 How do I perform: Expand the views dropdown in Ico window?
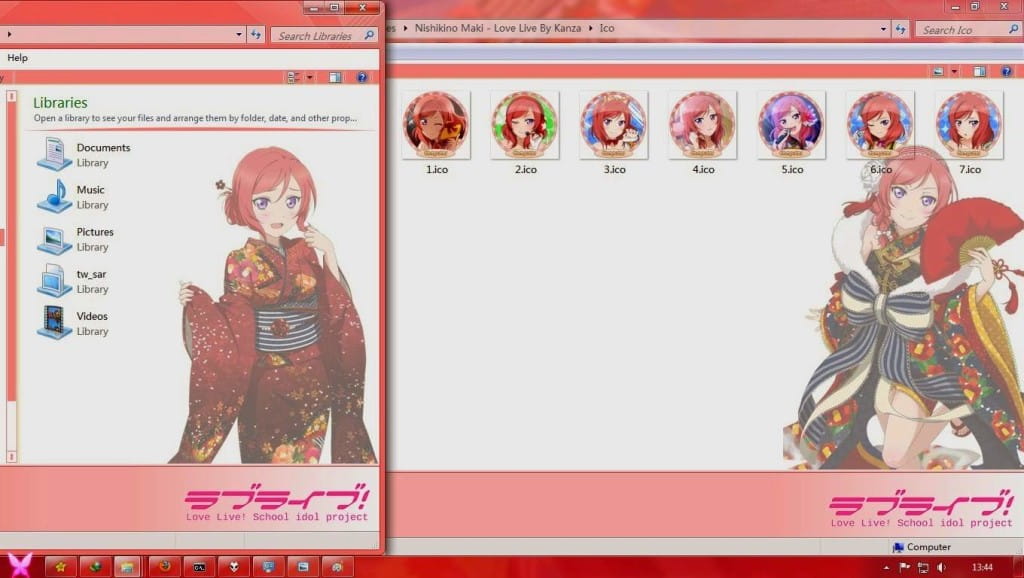point(953,72)
